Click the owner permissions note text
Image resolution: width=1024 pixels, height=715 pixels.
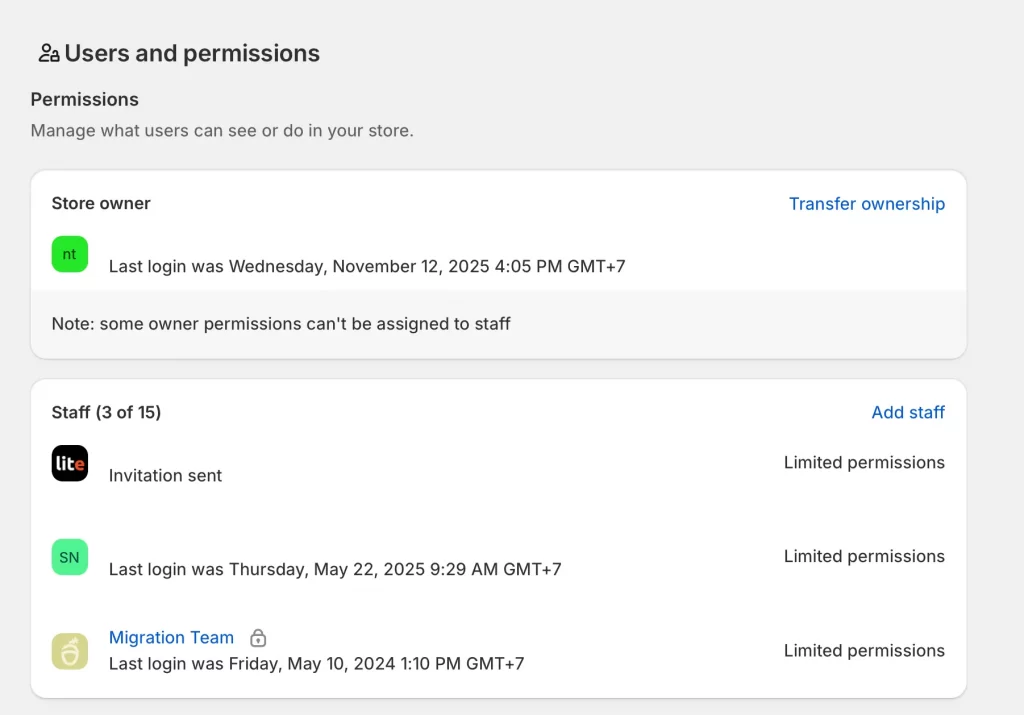tap(280, 324)
